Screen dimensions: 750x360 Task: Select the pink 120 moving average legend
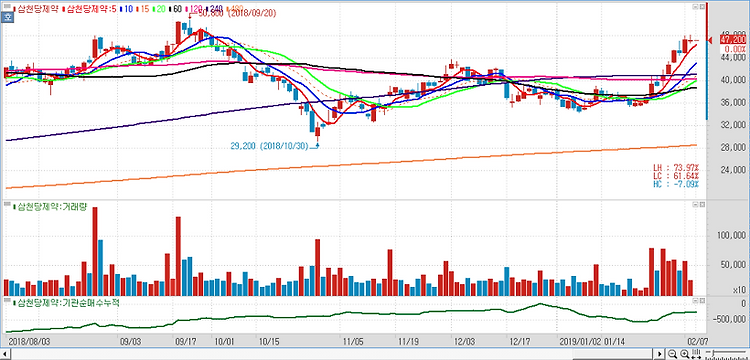point(194,9)
